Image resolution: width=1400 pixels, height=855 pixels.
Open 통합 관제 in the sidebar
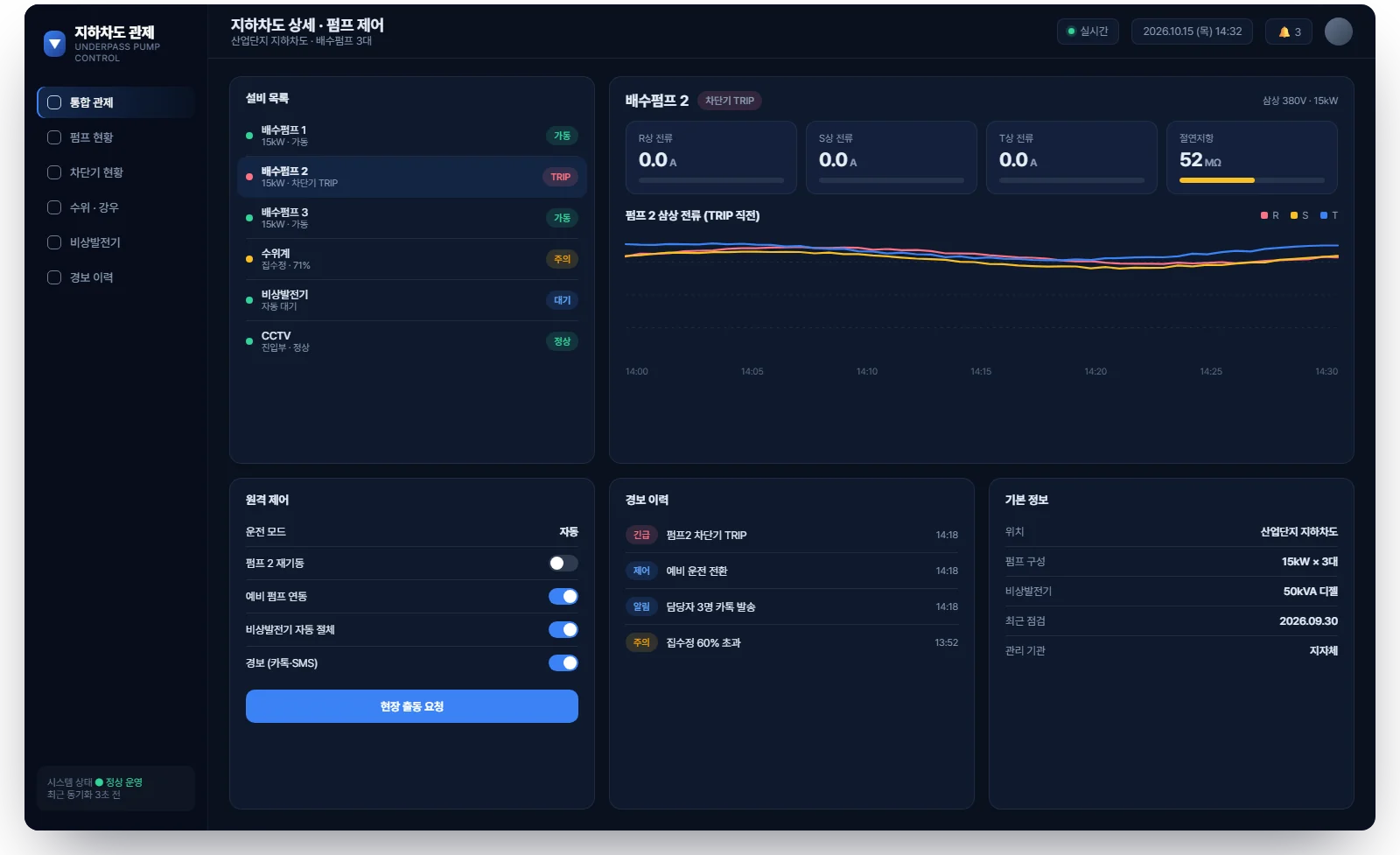(x=115, y=102)
